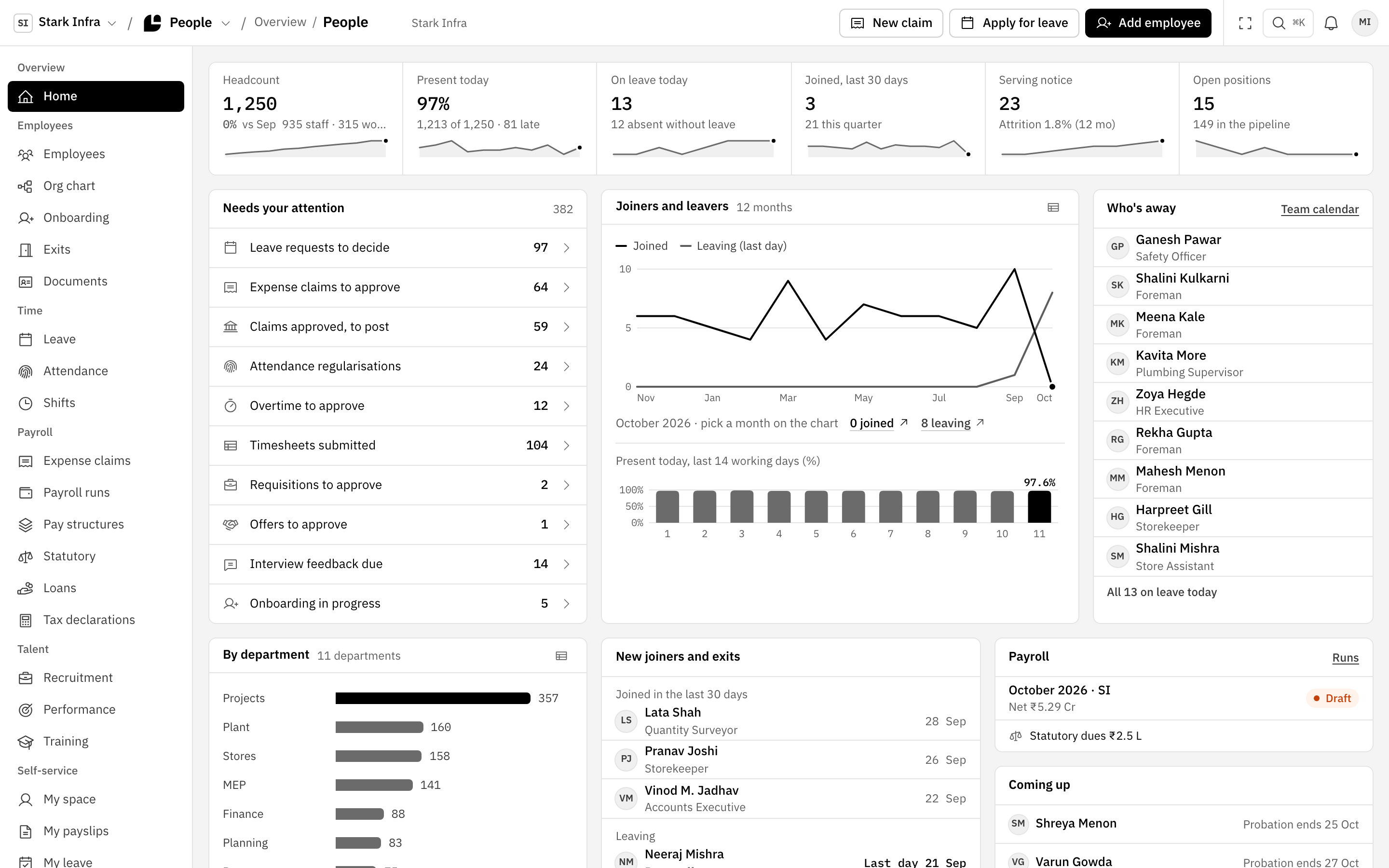
Task: Open the payroll Runs link
Action: (1346, 657)
